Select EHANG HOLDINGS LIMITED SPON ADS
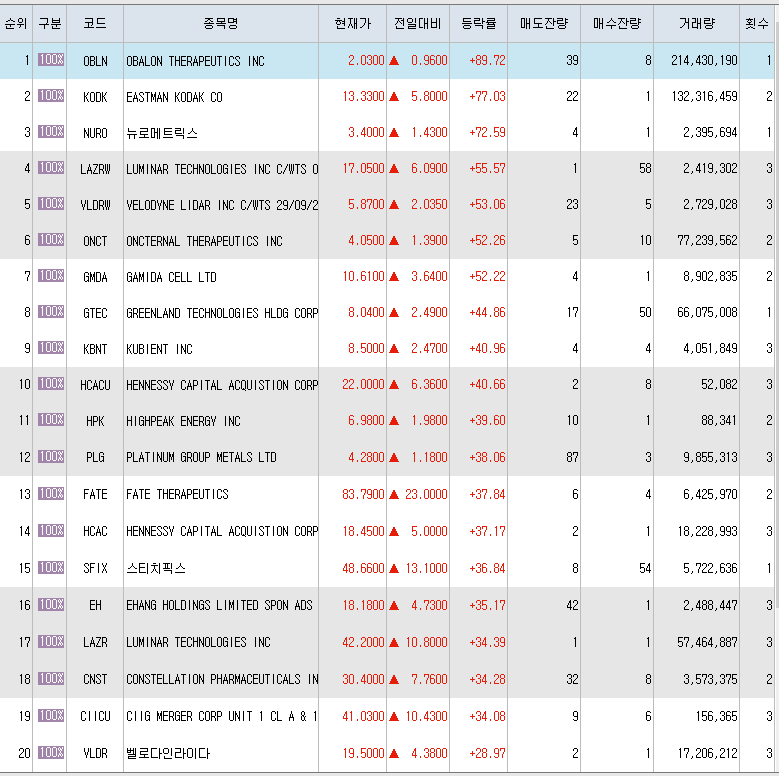The image size is (779, 776). [219, 605]
